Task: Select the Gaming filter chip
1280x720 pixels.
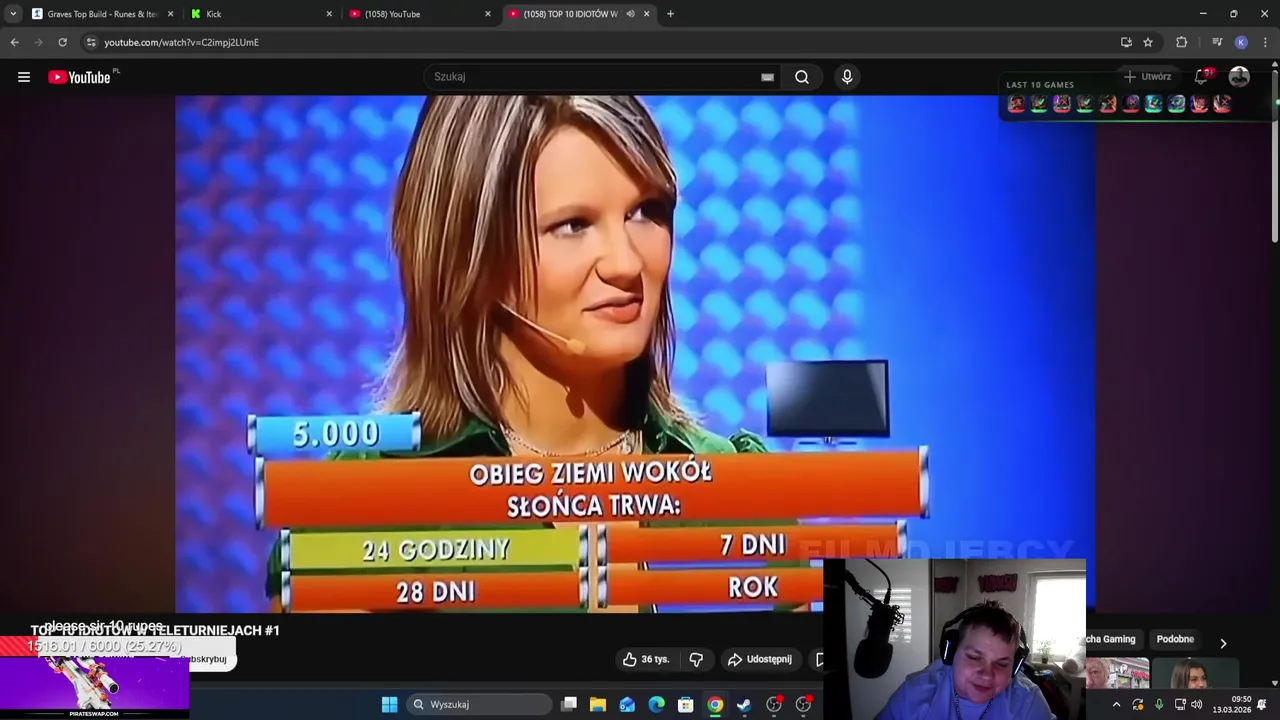Action: coord(1112,639)
